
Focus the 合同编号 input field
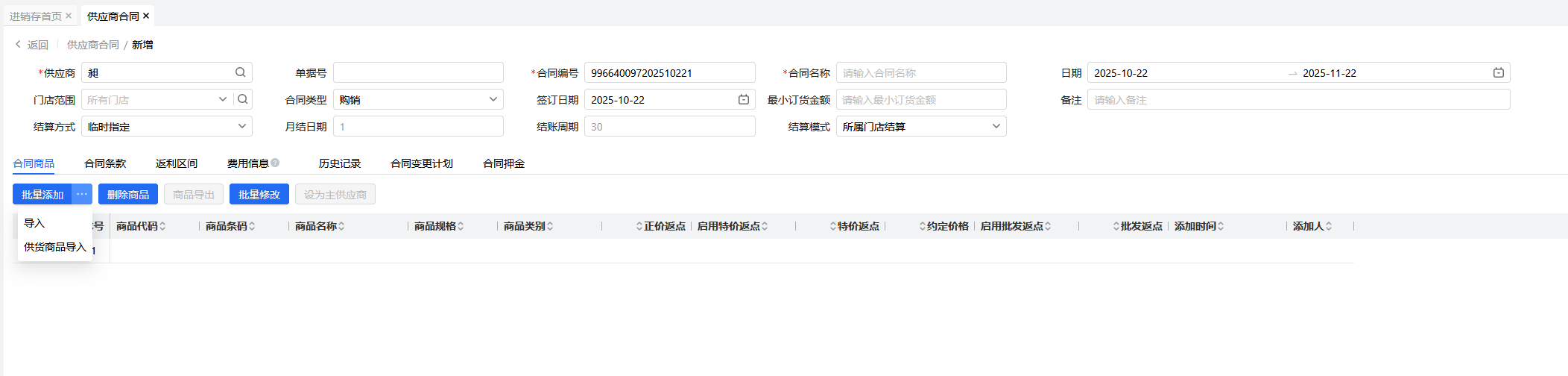pyautogui.click(x=669, y=72)
